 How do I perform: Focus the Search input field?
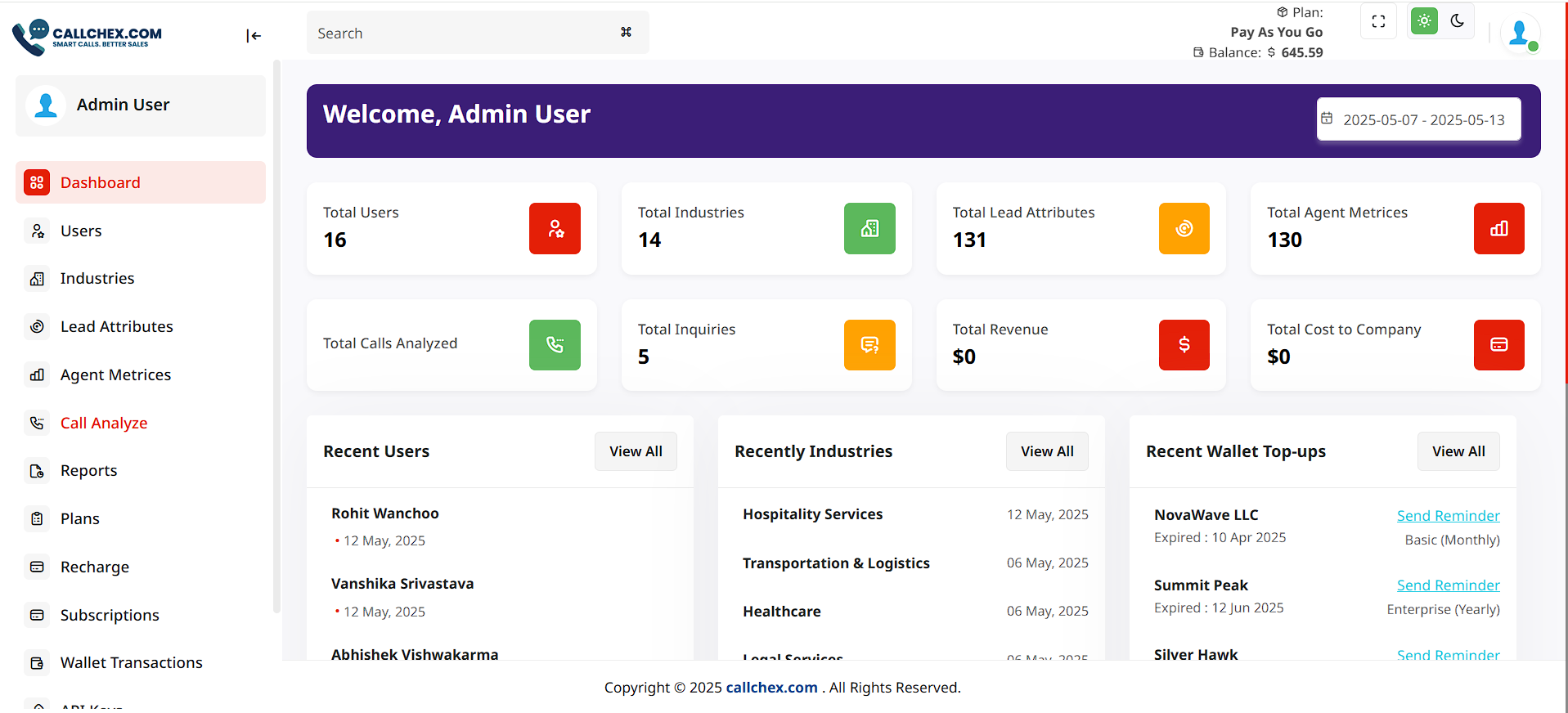(478, 33)
